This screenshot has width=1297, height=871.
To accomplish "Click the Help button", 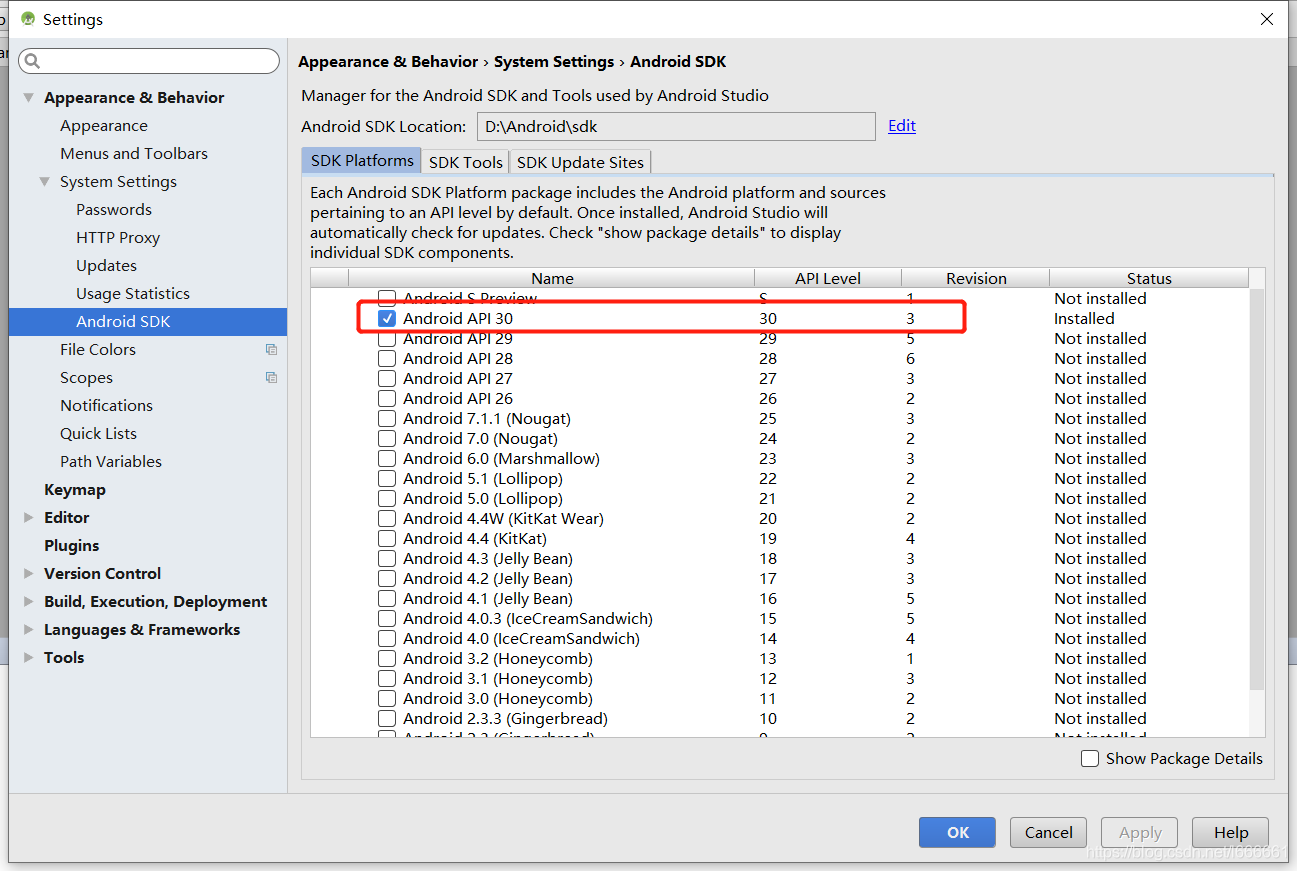I will (1229, 832).
